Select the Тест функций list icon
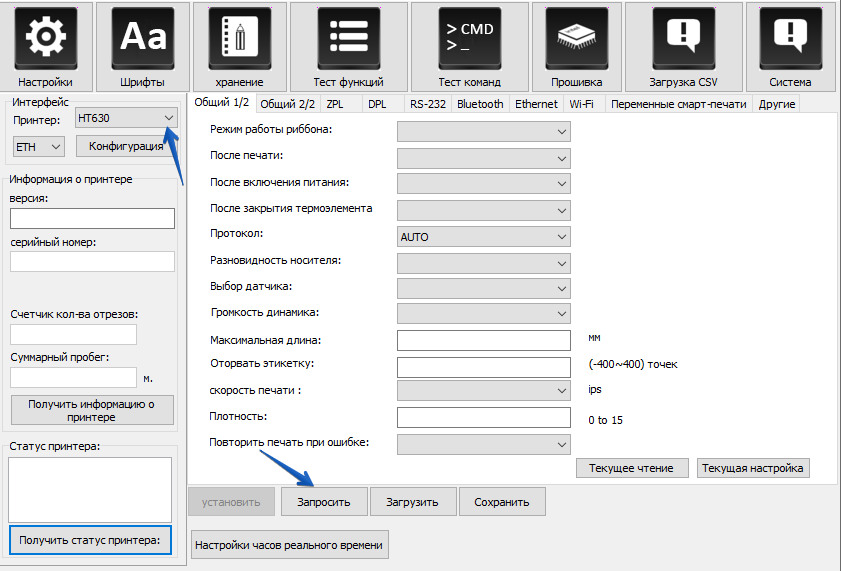 click(x=348, y=38)
